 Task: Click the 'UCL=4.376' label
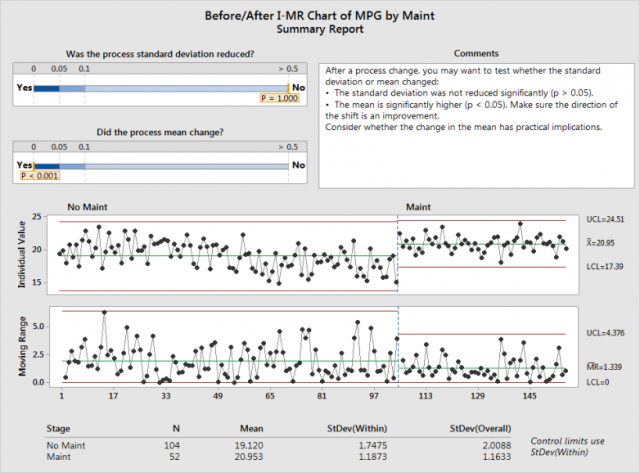(x=605, y=333)
